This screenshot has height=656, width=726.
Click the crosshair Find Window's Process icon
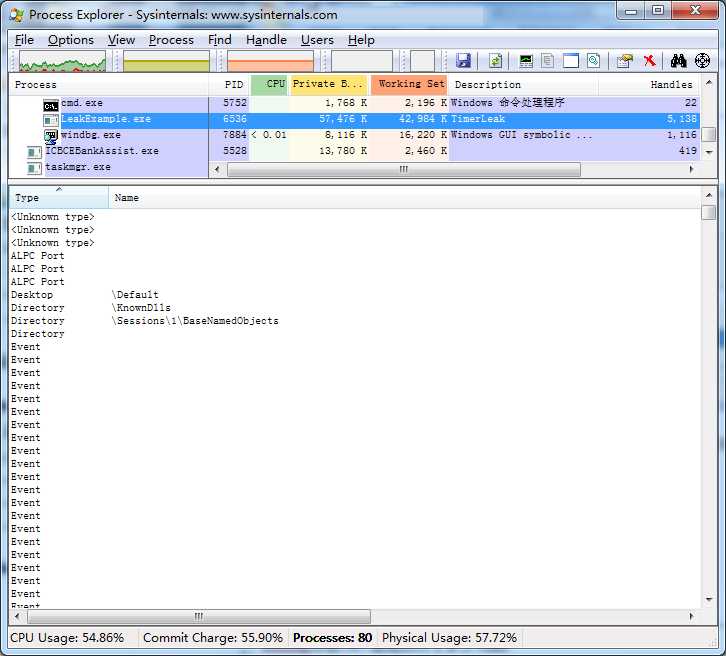pyautogui.click(x=702, y=61)
